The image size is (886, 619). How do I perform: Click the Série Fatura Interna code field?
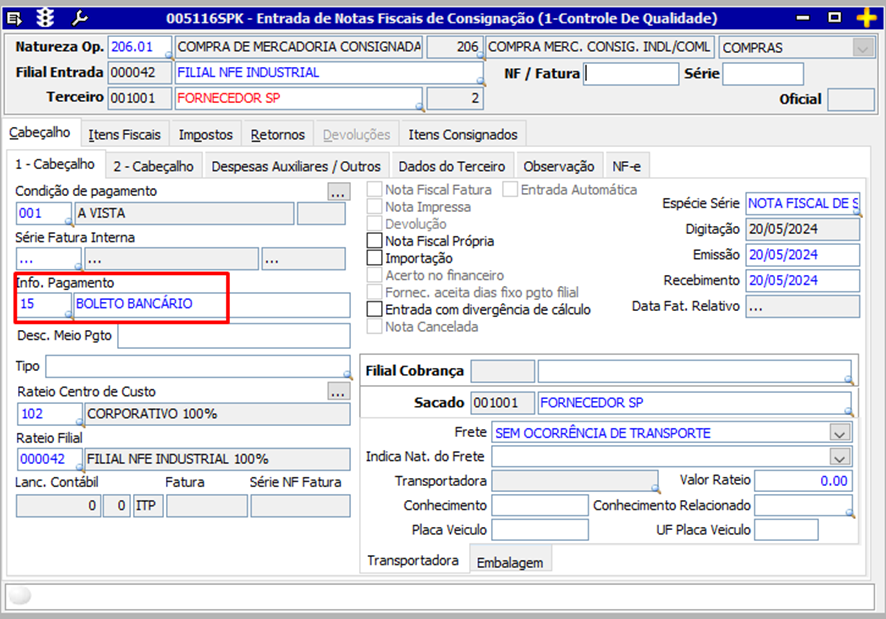tap(49, 259)
